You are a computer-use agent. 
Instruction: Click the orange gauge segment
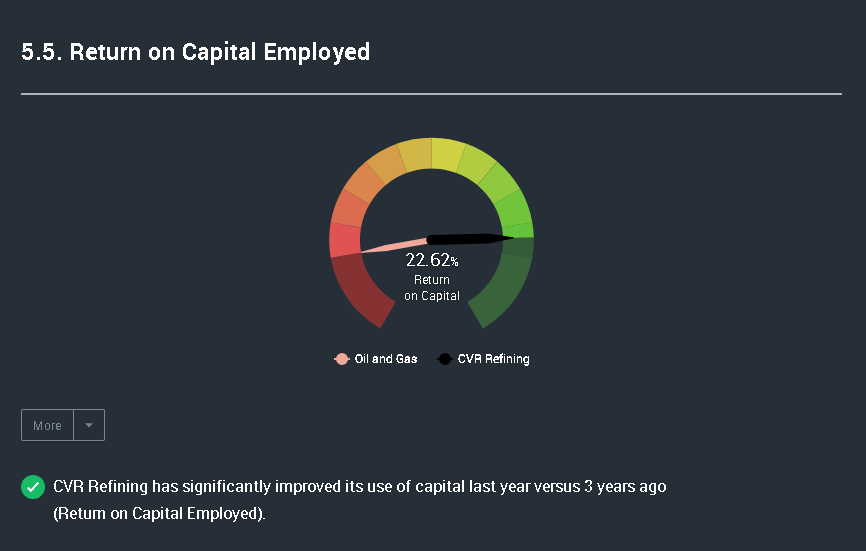tap(364, 182)
